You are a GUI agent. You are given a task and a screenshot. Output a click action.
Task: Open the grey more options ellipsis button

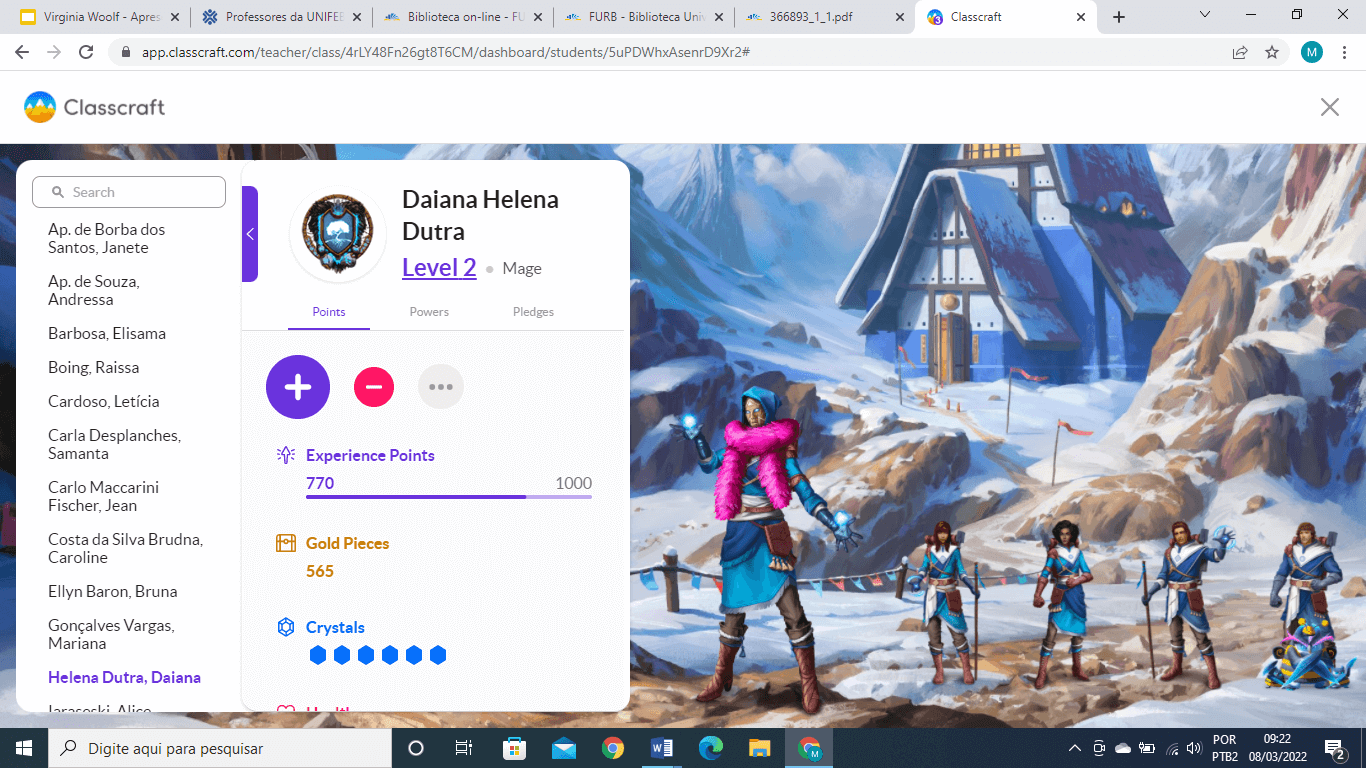(441, 387)
